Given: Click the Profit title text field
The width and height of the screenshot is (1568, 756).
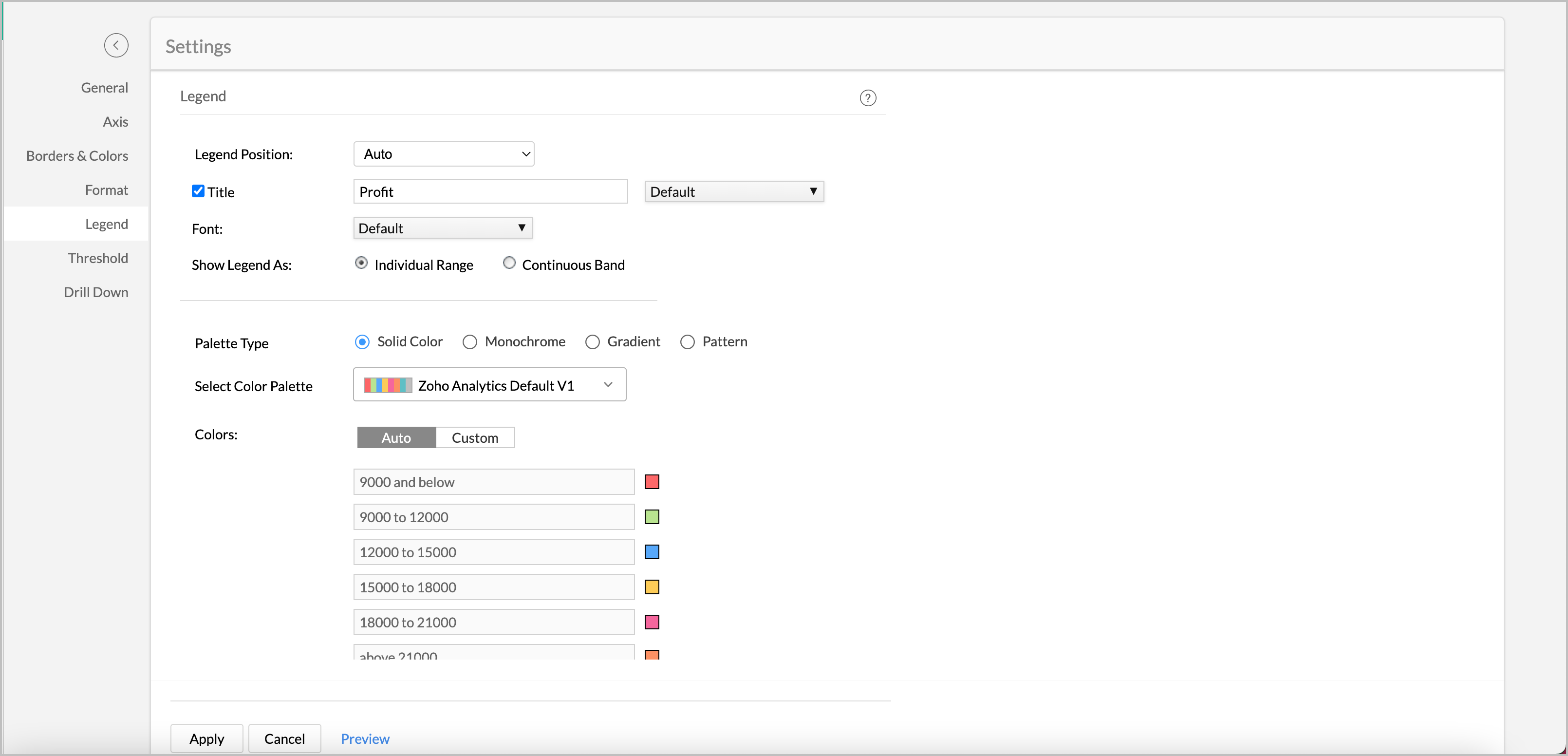Looking at the screenshot, I should (490, 192).
